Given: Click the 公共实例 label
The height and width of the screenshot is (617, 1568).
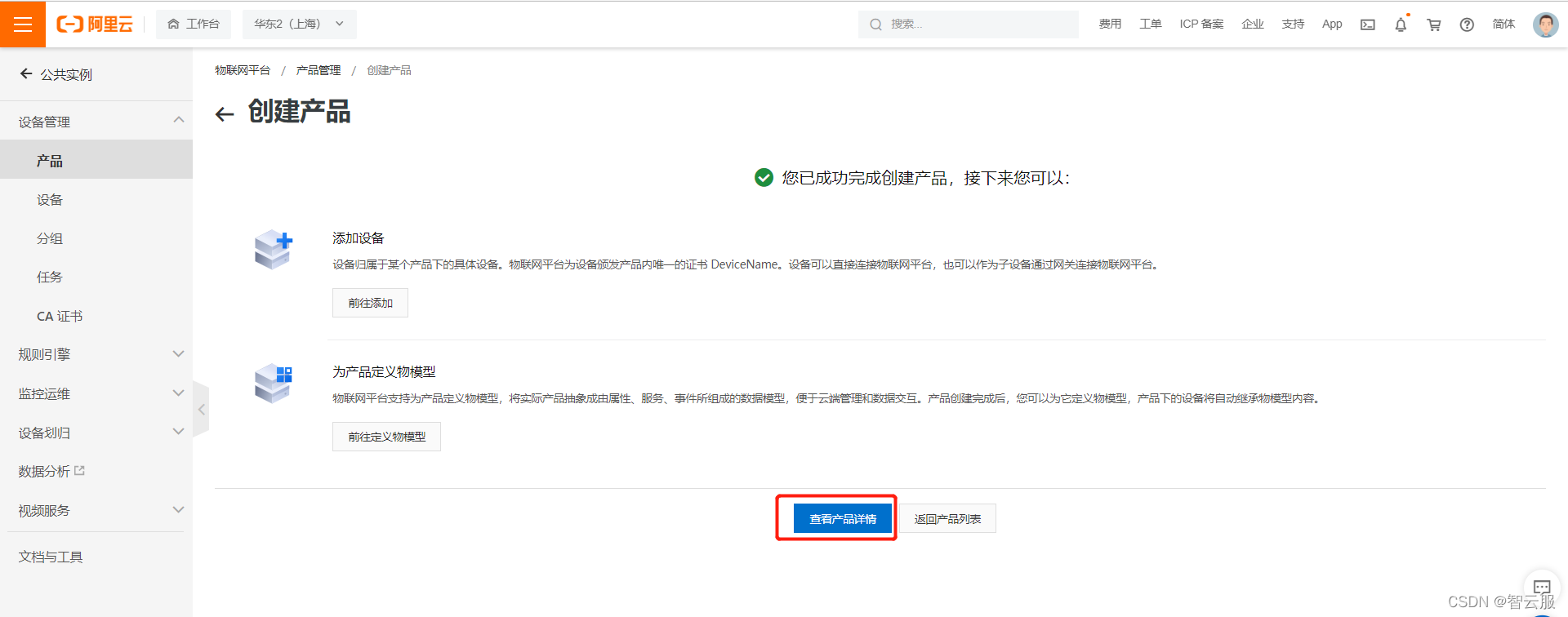Looking at the screenshot, I should click(66, 74).
